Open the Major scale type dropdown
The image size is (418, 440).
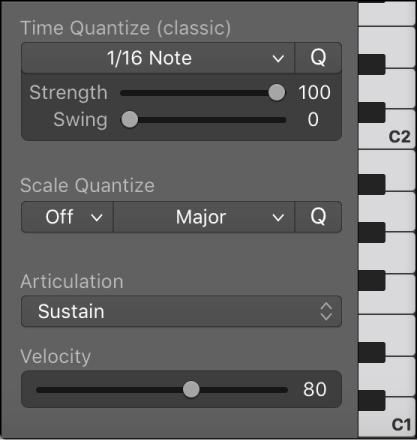click(x=204, y=217)
